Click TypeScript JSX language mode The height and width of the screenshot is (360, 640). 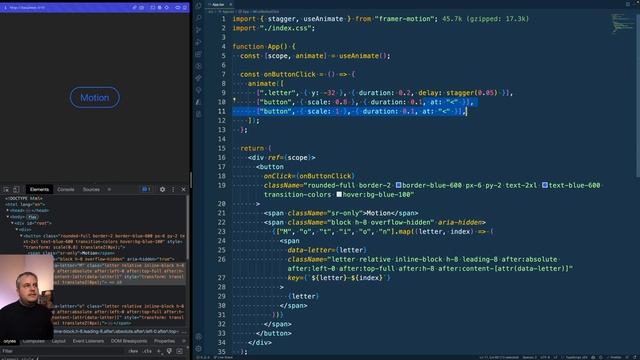click(x=576, y=358)
